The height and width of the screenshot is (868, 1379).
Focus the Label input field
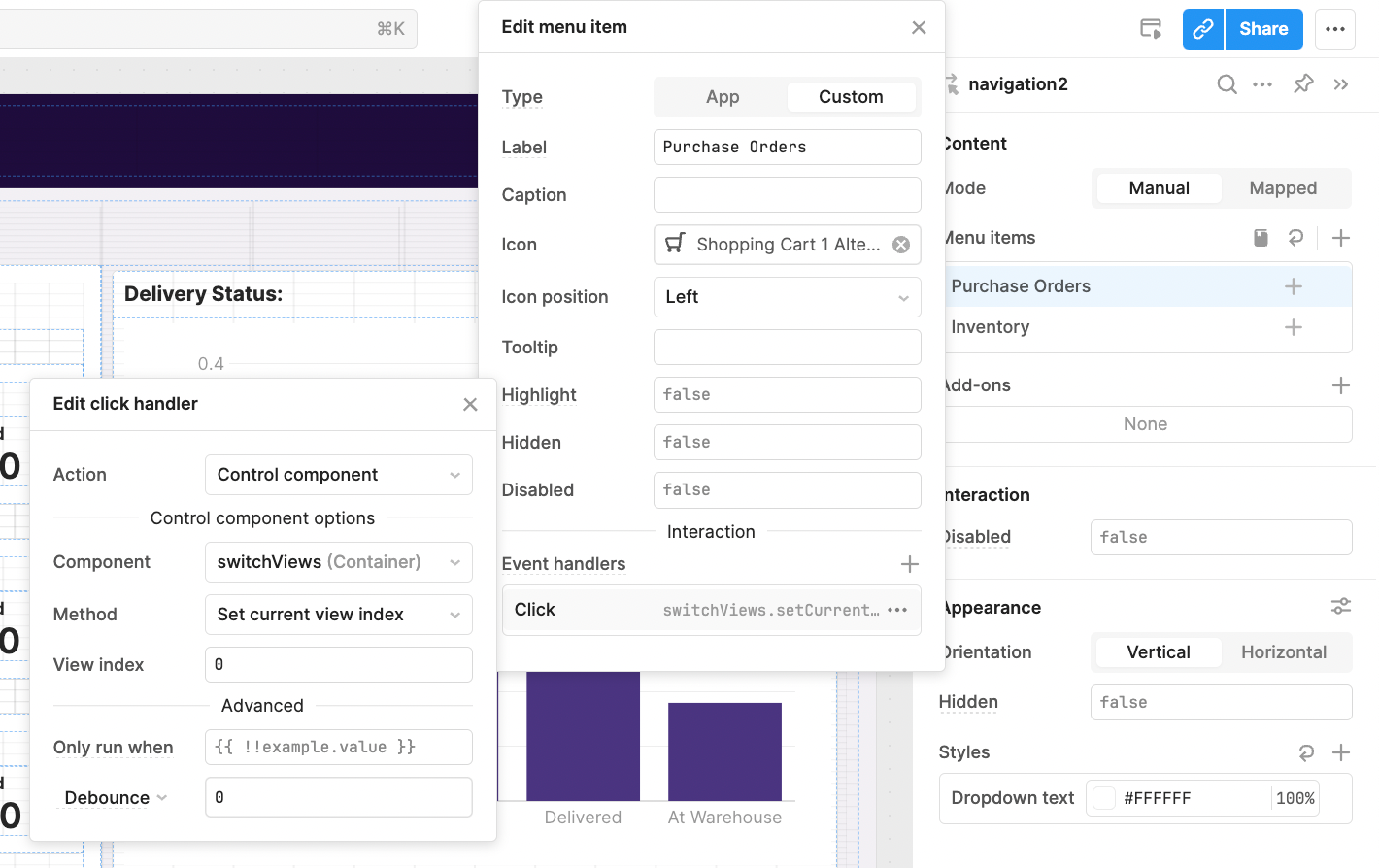coord(787,148)
